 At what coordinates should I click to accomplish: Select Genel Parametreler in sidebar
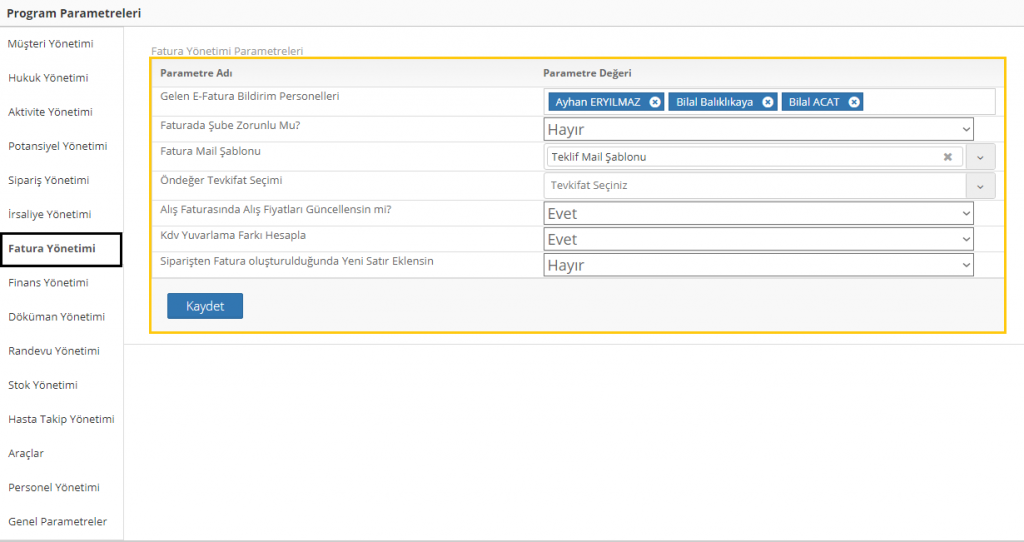pos(57,522)
